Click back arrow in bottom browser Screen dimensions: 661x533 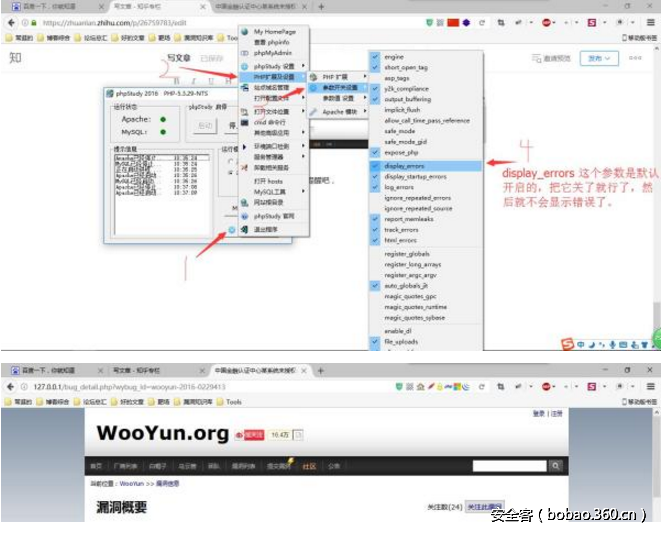coord(11,387)
